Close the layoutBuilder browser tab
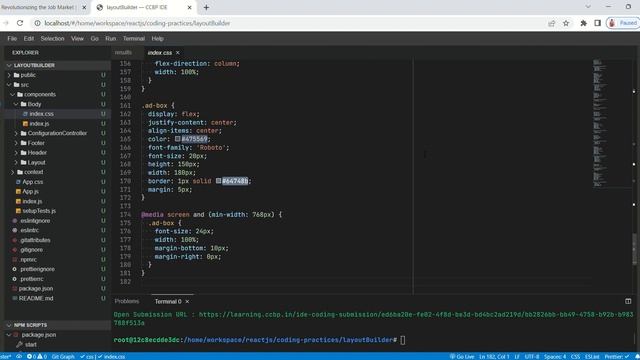Screen dimensions: 640x360 (189, 7)
